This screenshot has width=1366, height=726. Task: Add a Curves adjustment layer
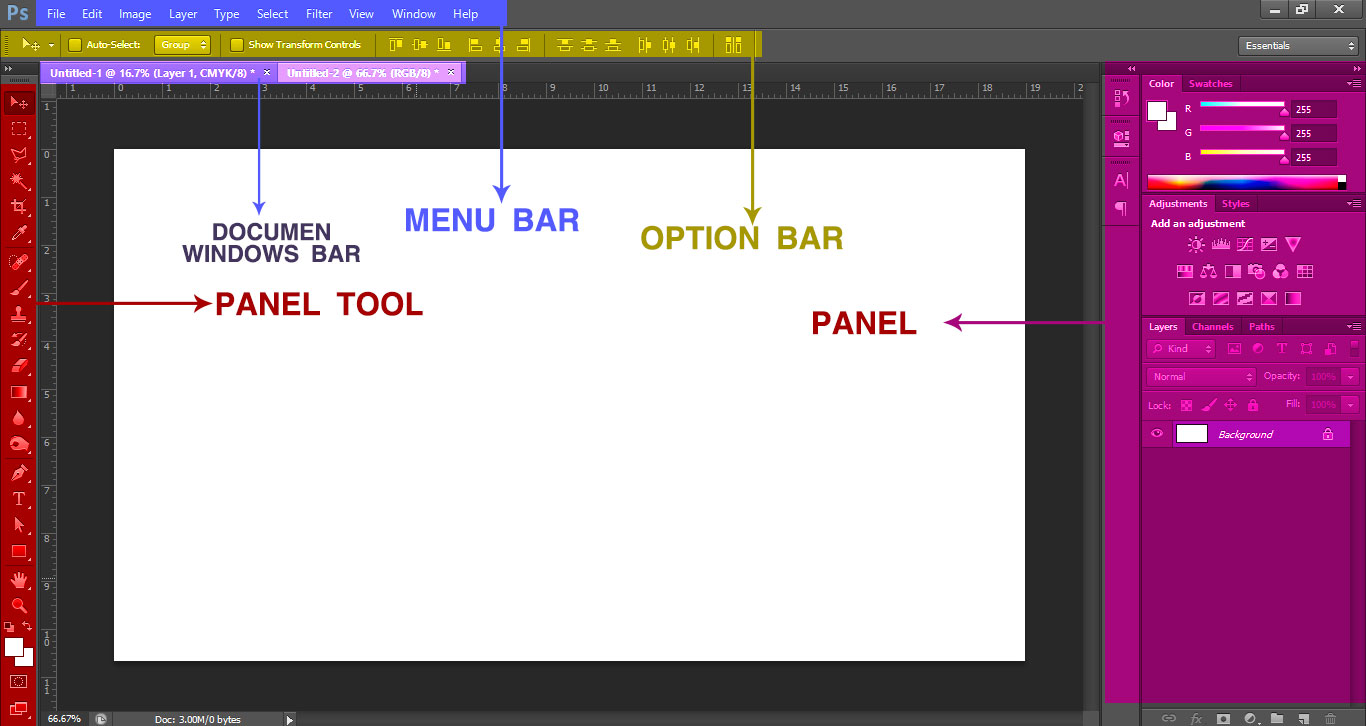click(x=1245, y=244)
